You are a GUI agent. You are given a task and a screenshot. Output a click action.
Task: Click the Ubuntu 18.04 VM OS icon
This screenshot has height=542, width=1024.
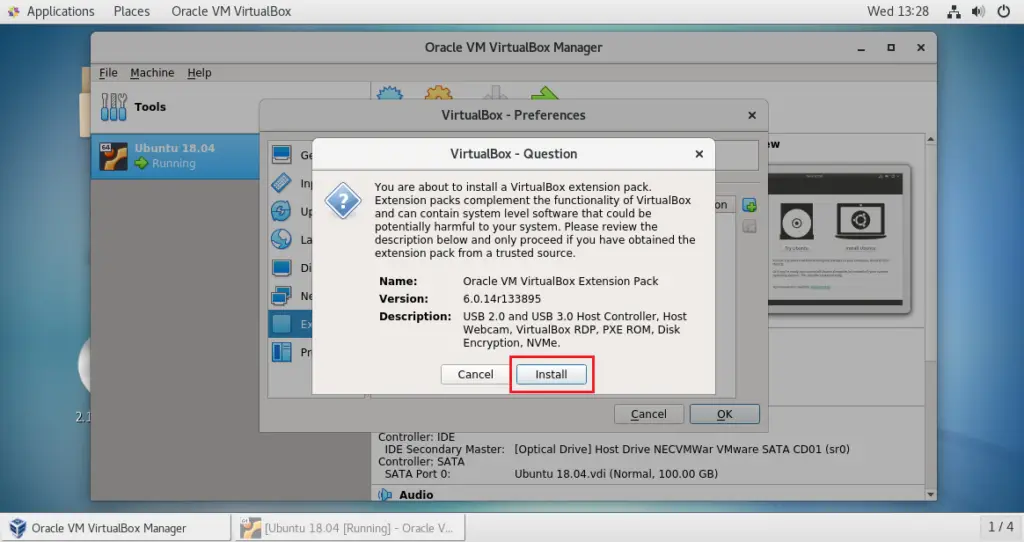point(114,157)
